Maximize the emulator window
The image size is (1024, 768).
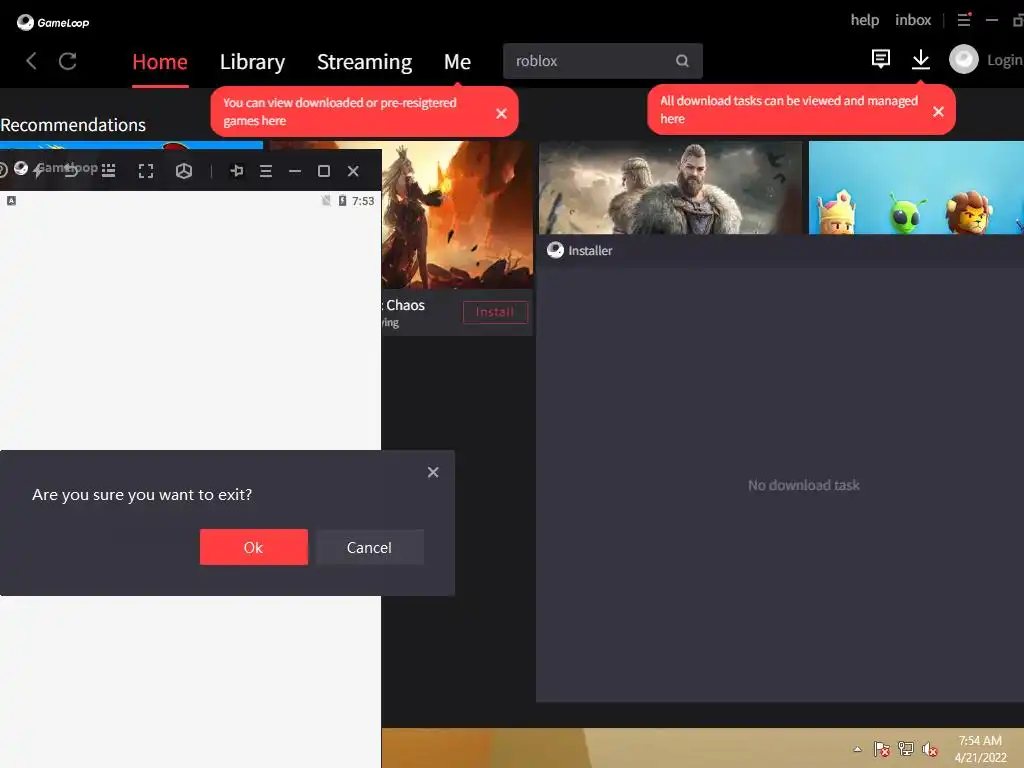click(x=324, y=171)
